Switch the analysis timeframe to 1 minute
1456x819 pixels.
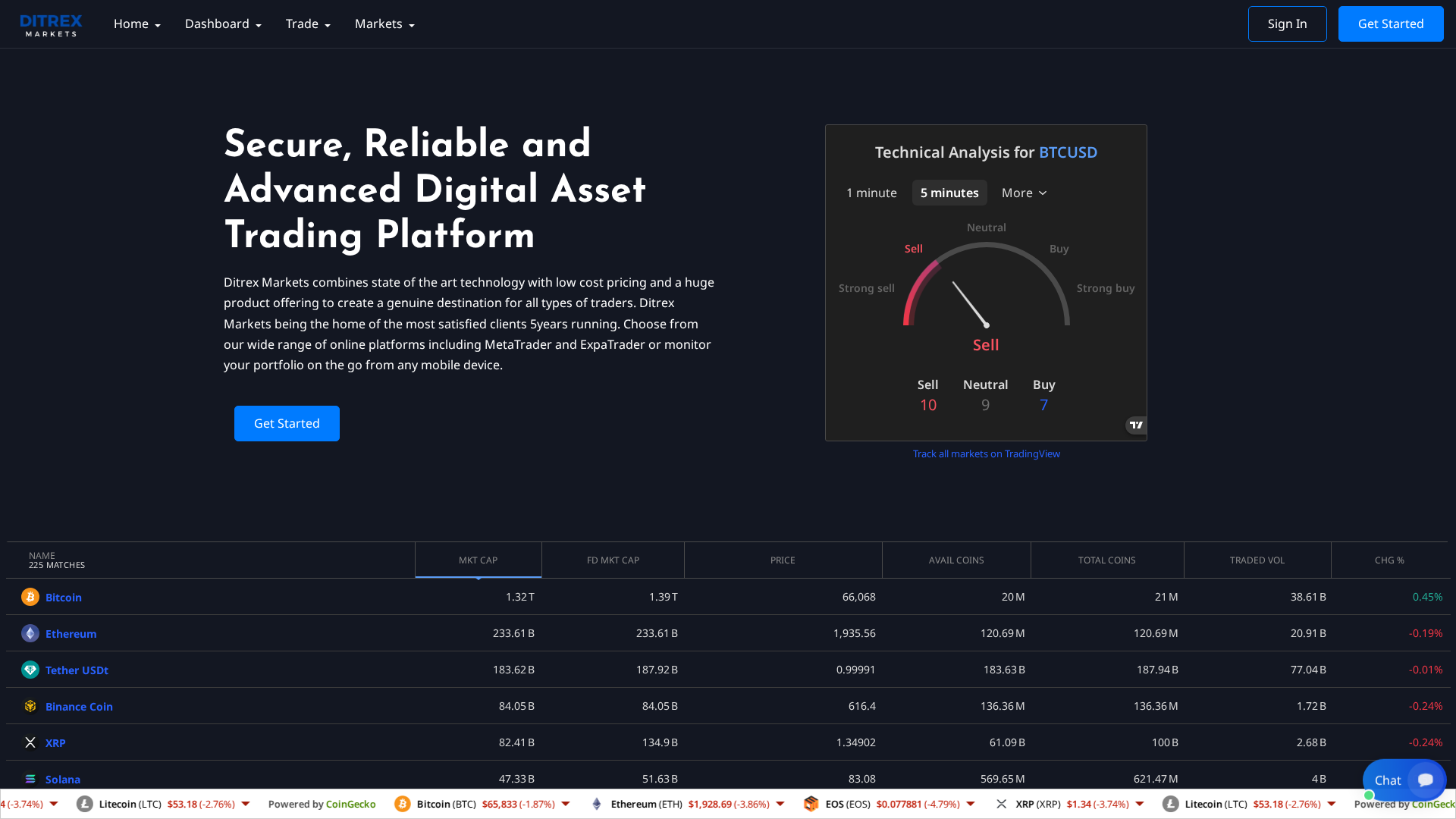(x=871, y=193)
